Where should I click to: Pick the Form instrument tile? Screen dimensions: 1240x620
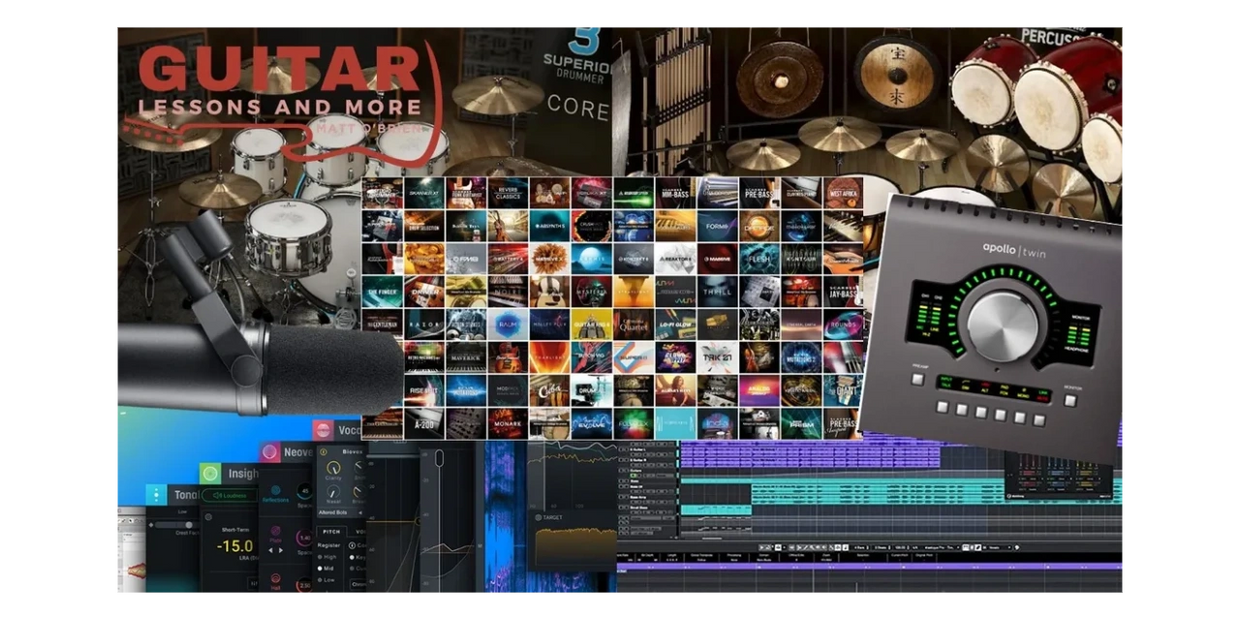point(719,225)
